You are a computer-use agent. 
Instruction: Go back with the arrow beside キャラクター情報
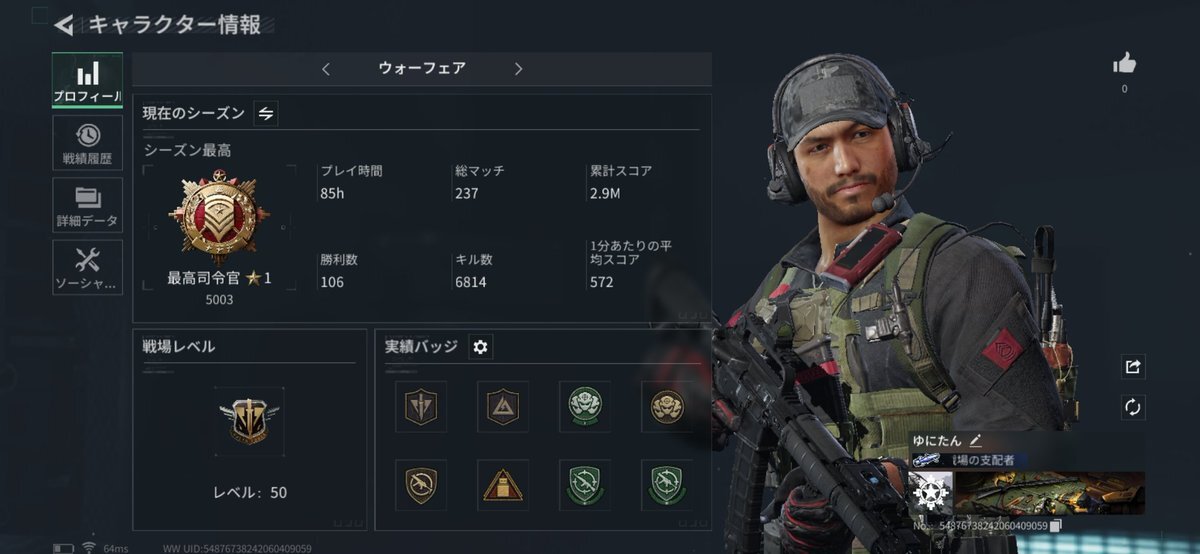tap(64, 25)
